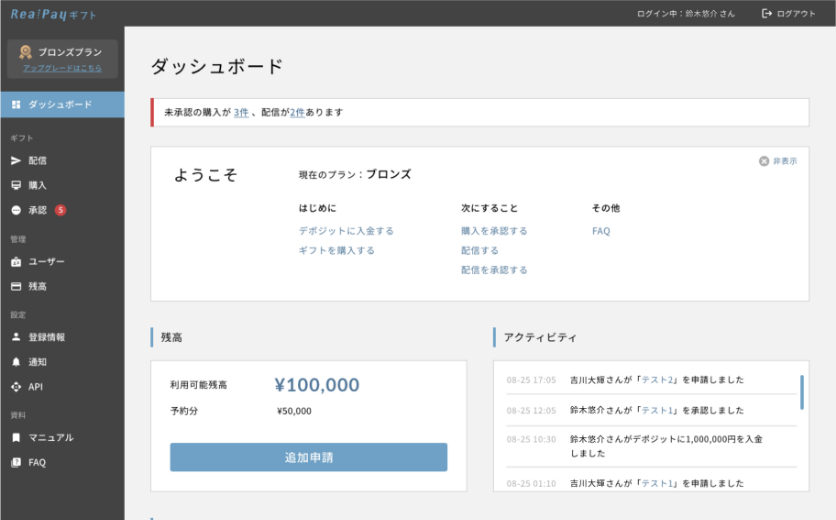Open the ダッシュボード menu item
Viewport: 836px width, 520px height.
[x=62, y=105]
